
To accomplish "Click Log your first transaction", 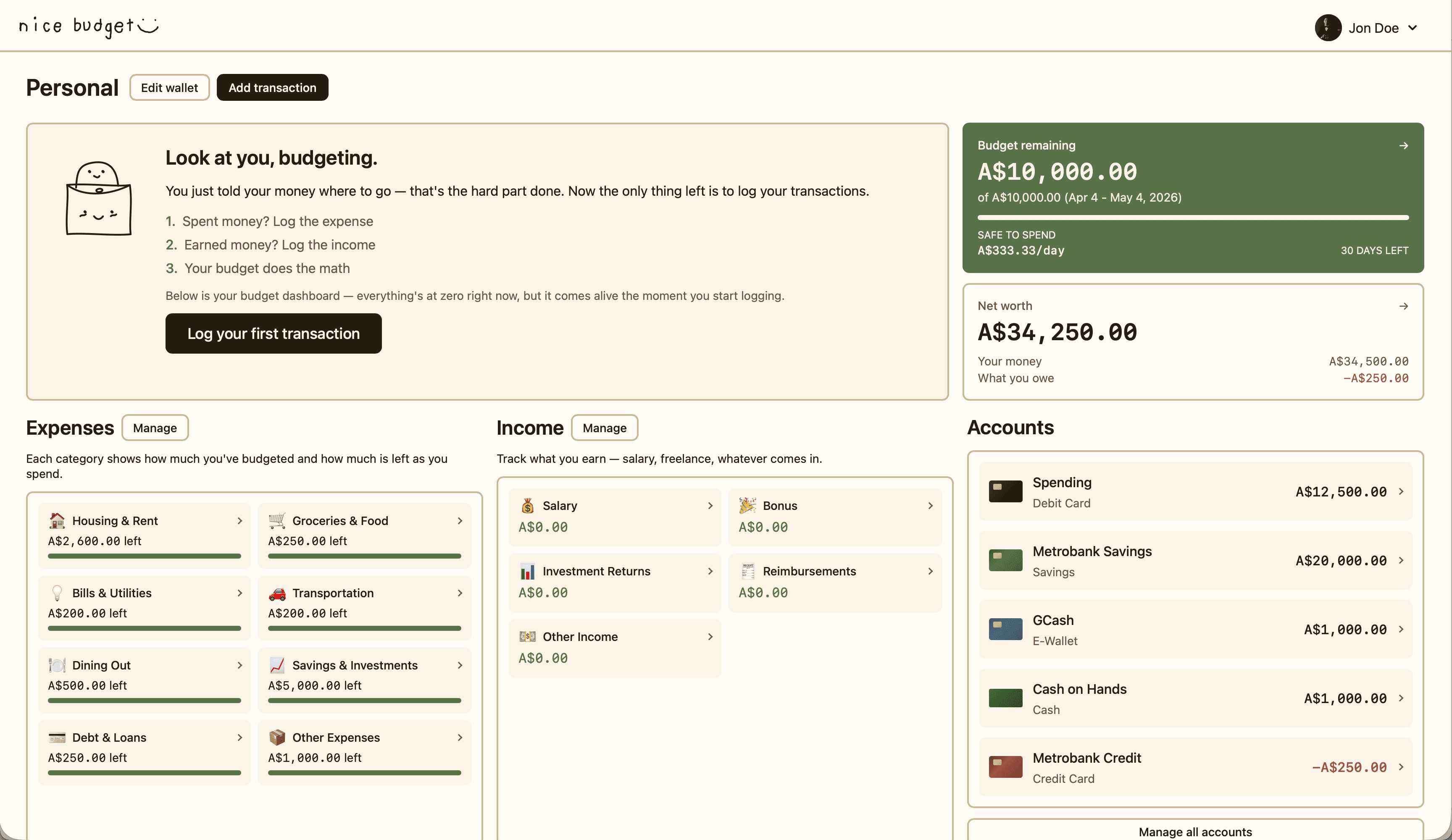I will coord(273,333).
